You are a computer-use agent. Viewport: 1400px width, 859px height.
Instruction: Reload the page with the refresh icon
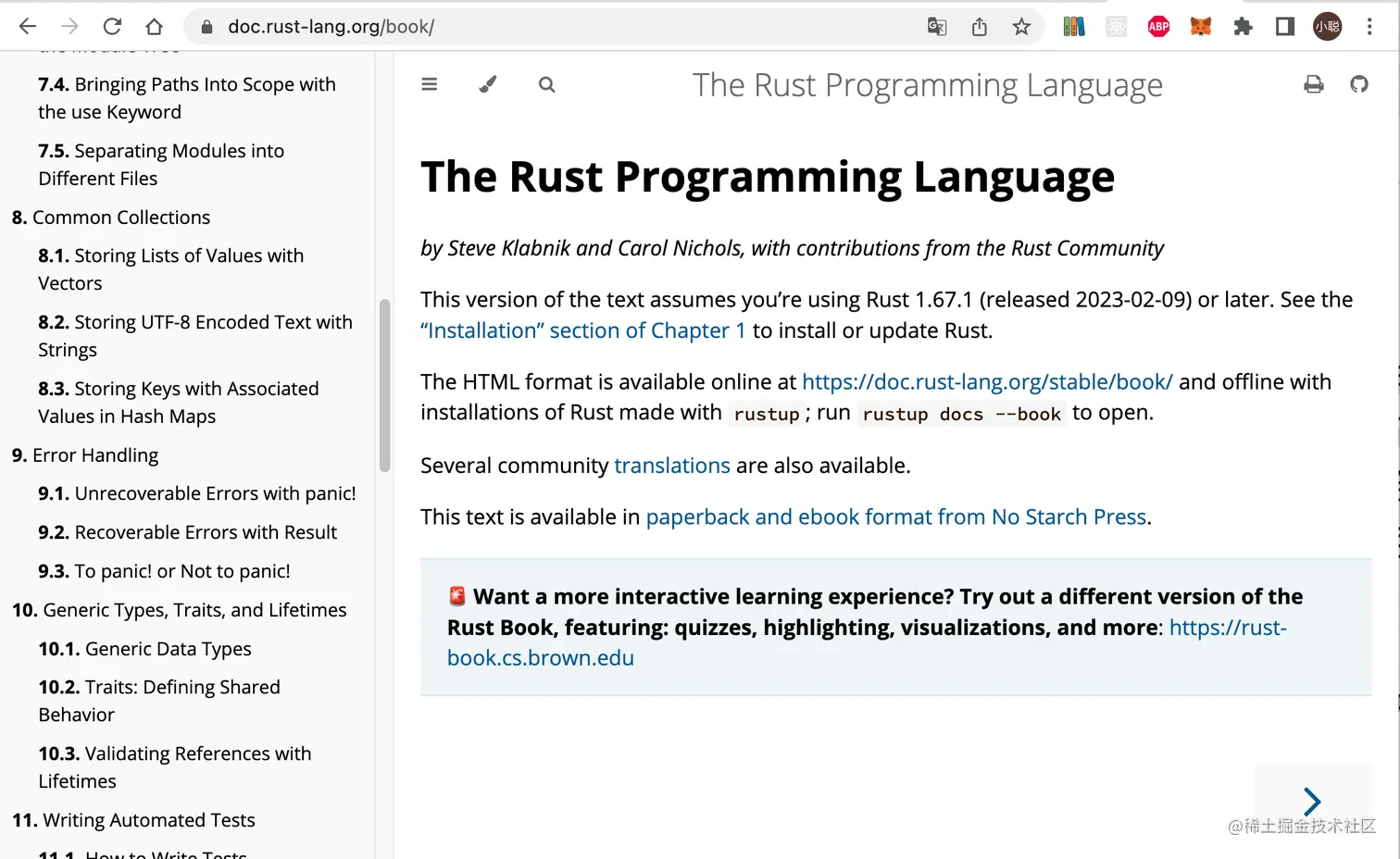pos(112,26)
